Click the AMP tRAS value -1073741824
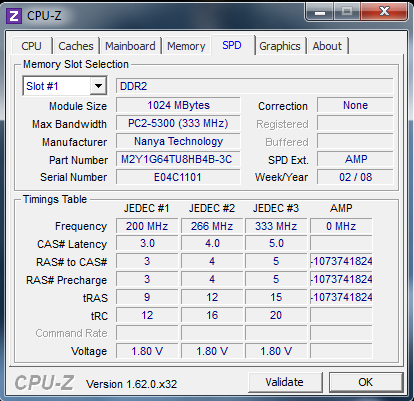The image size is (414, 401). tap(341, 297)
